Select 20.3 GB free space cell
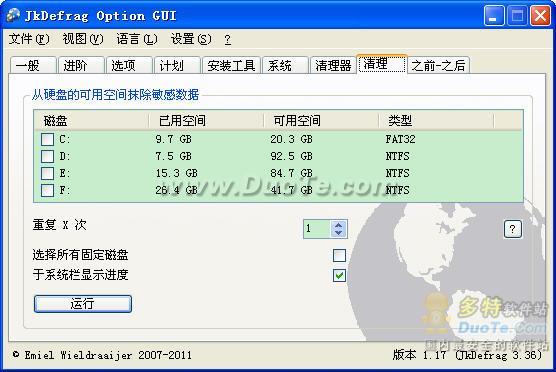This screenshot has width=556, height=372. pyautogui.click(x=291, y=139)
